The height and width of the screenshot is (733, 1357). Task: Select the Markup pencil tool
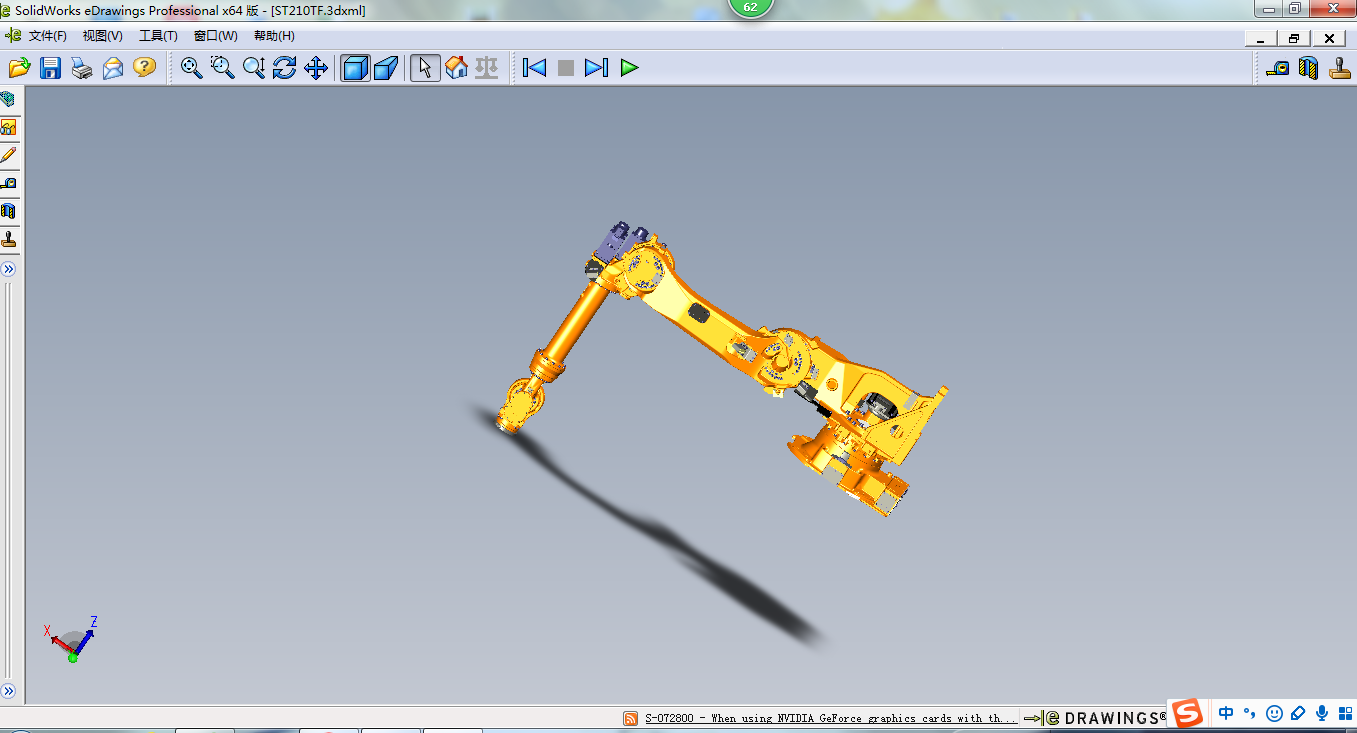[10, 155]
